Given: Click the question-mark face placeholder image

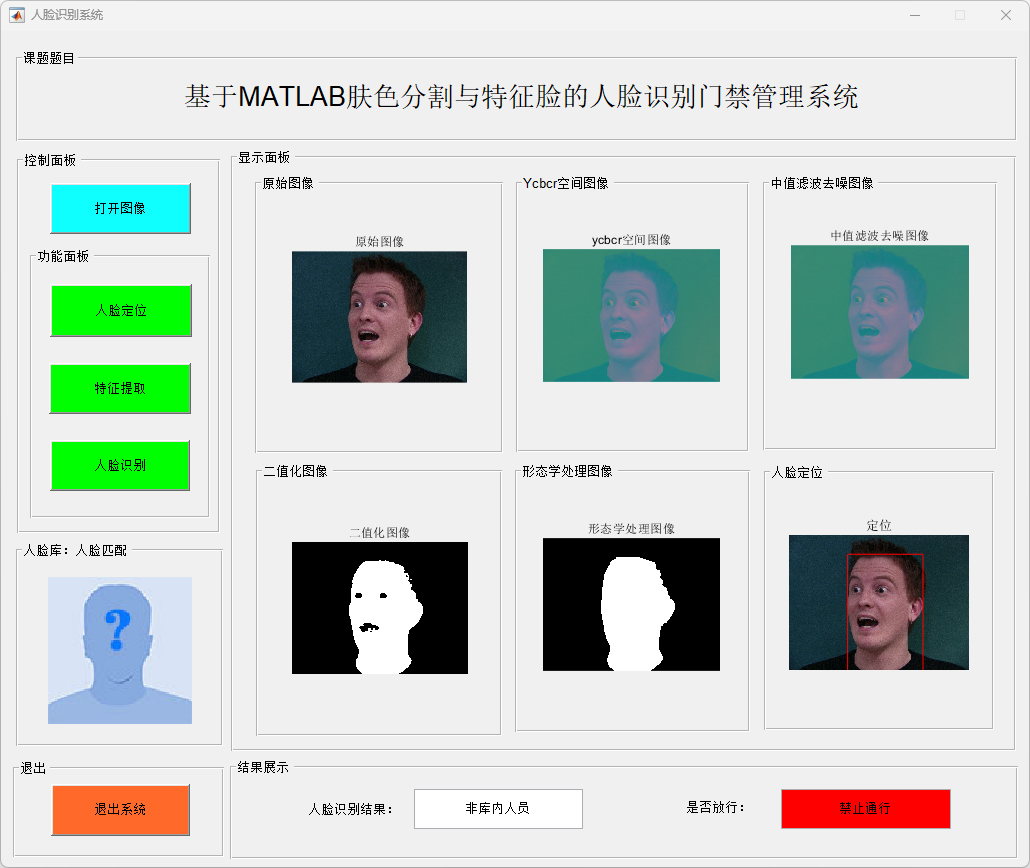Looking at the screenshot, I should [x=120, y=651].
